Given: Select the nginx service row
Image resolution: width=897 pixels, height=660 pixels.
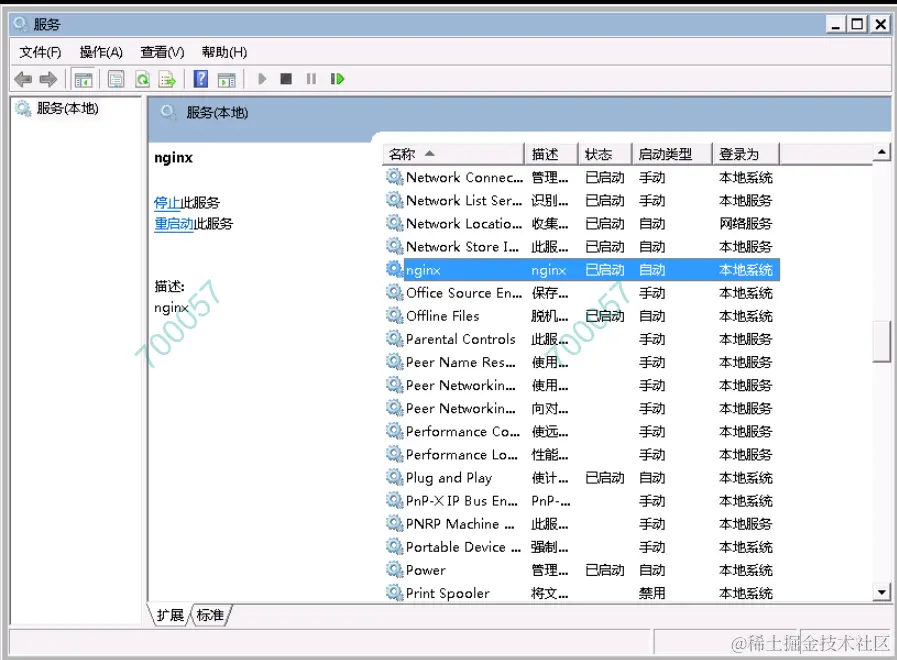Looking at the screenshot, I should [581, 270].
